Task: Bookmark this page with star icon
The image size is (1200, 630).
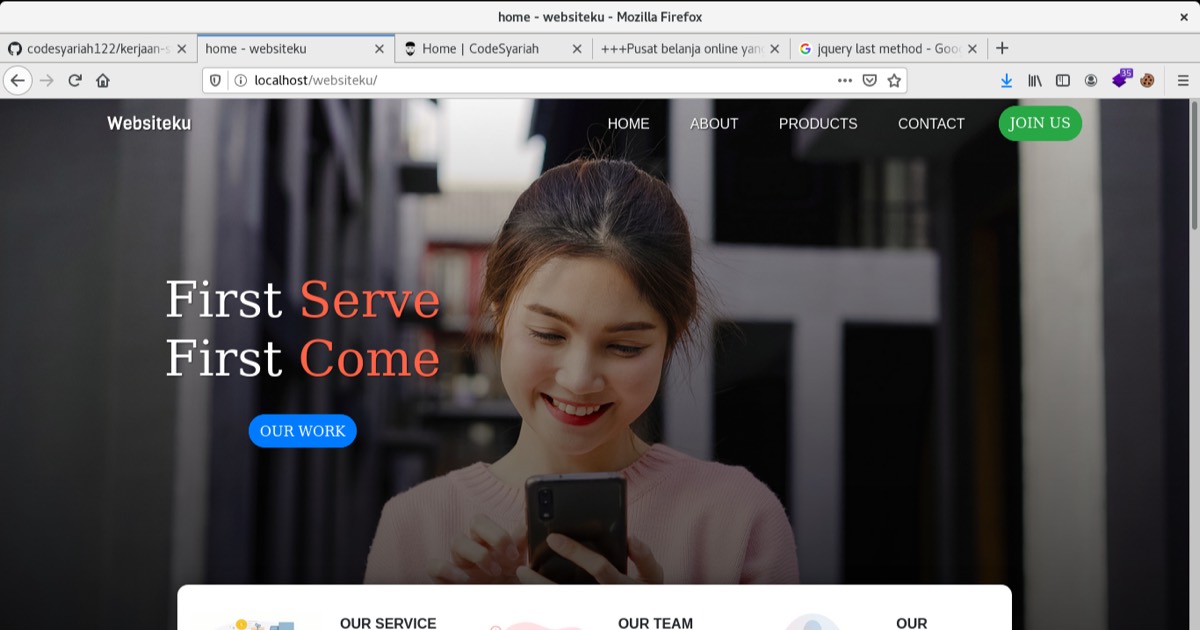Action: tap(894, 81)
